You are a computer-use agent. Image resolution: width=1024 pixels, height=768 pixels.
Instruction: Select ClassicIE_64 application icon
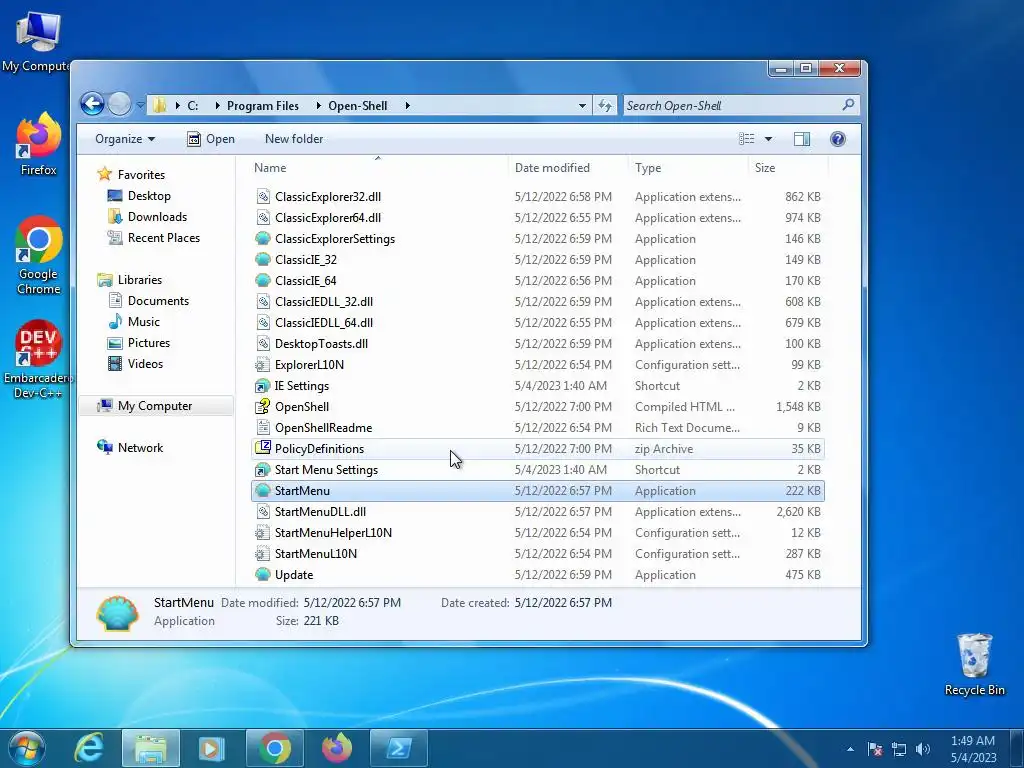pos(263,280)
